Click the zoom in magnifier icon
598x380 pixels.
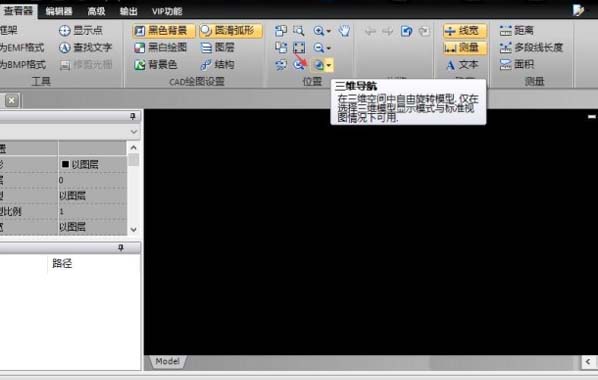pos(318,31)
